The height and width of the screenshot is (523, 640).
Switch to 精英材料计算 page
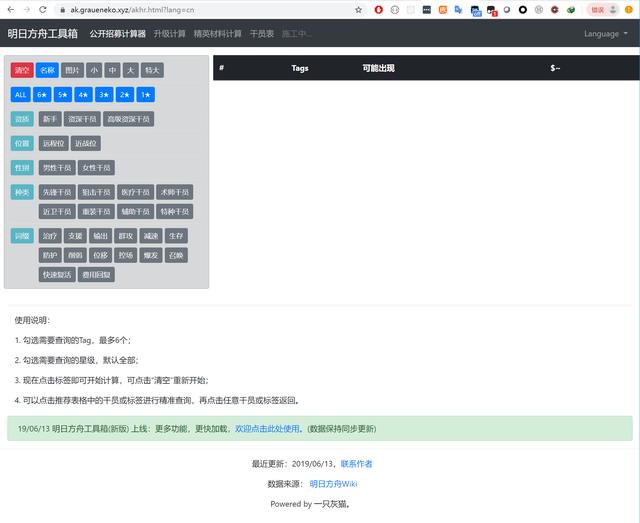tap(217, 33)
